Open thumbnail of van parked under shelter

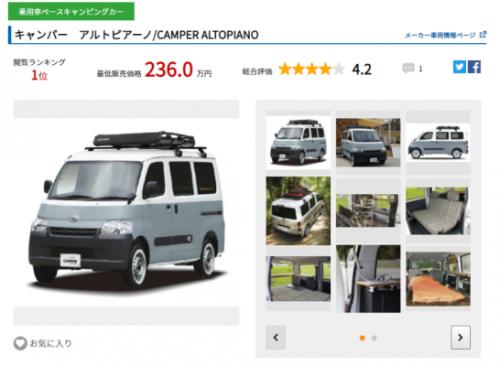368,142
